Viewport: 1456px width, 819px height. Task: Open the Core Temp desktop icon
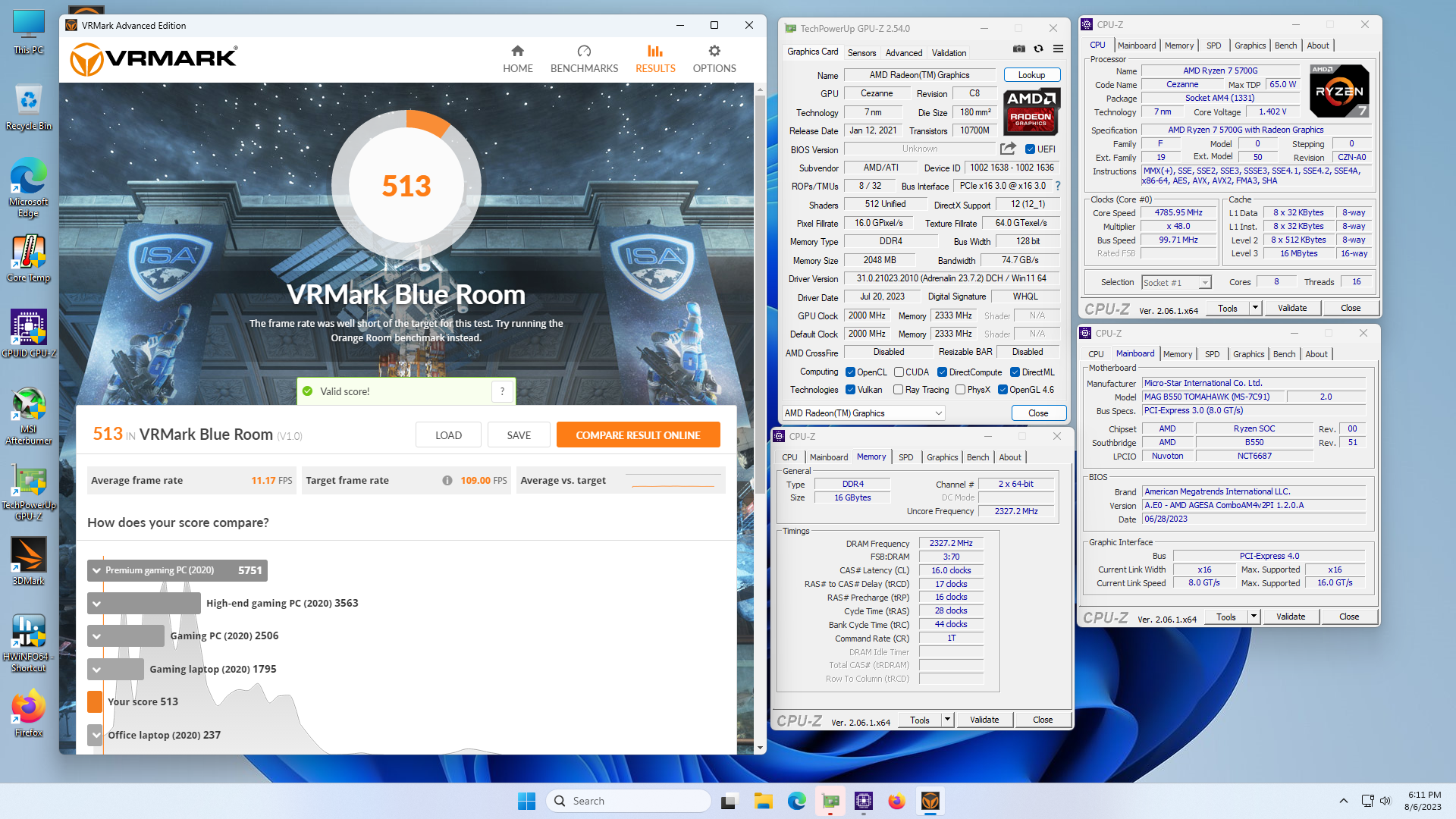coord(29,259)
